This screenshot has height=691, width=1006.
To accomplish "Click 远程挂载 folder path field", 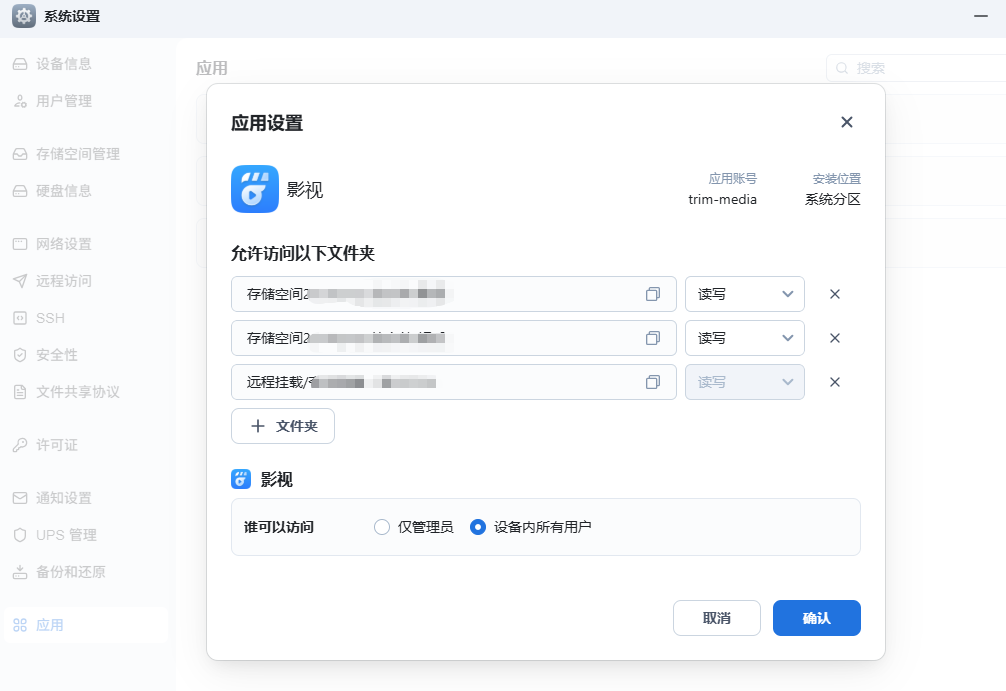I will pos(454,382).
